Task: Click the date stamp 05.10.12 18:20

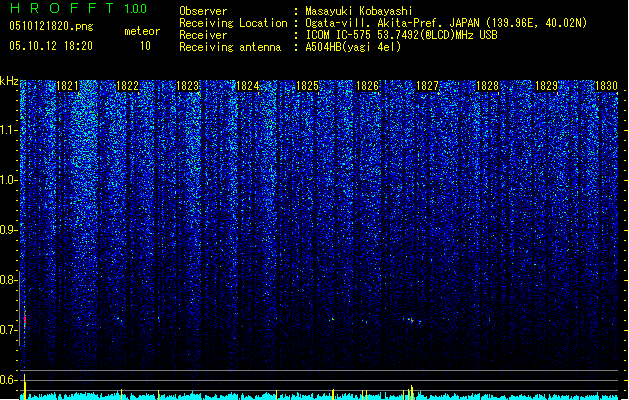Action: click(51, 46)
